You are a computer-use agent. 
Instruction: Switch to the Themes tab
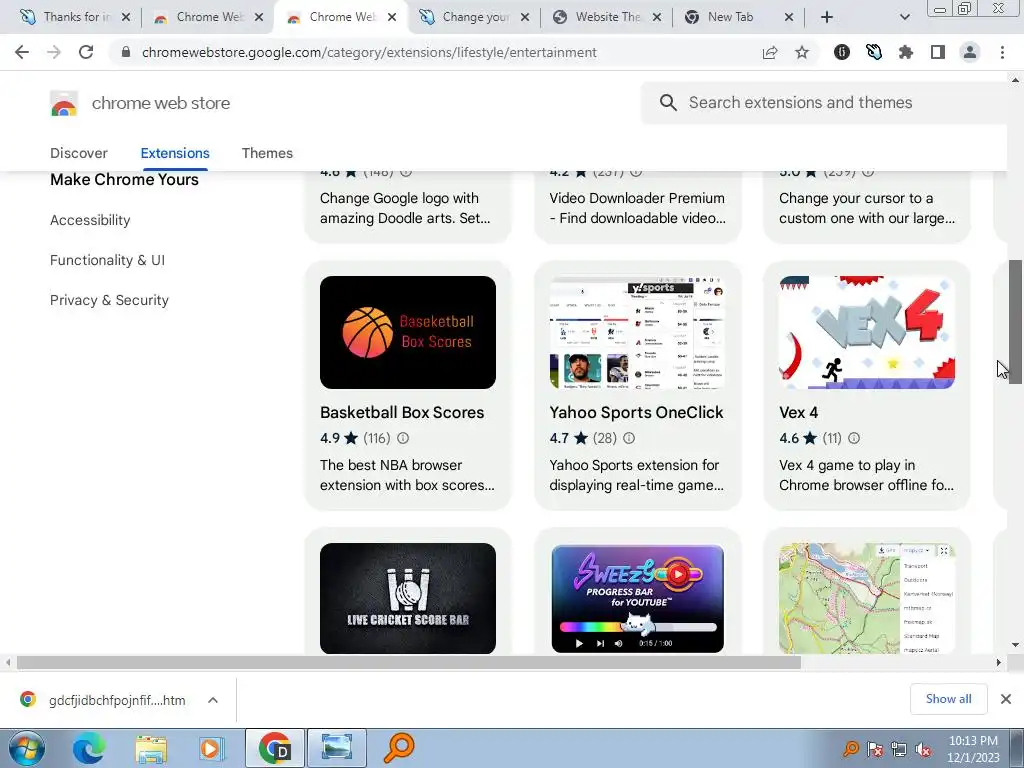pyautogui.click(x=267, y=153)
